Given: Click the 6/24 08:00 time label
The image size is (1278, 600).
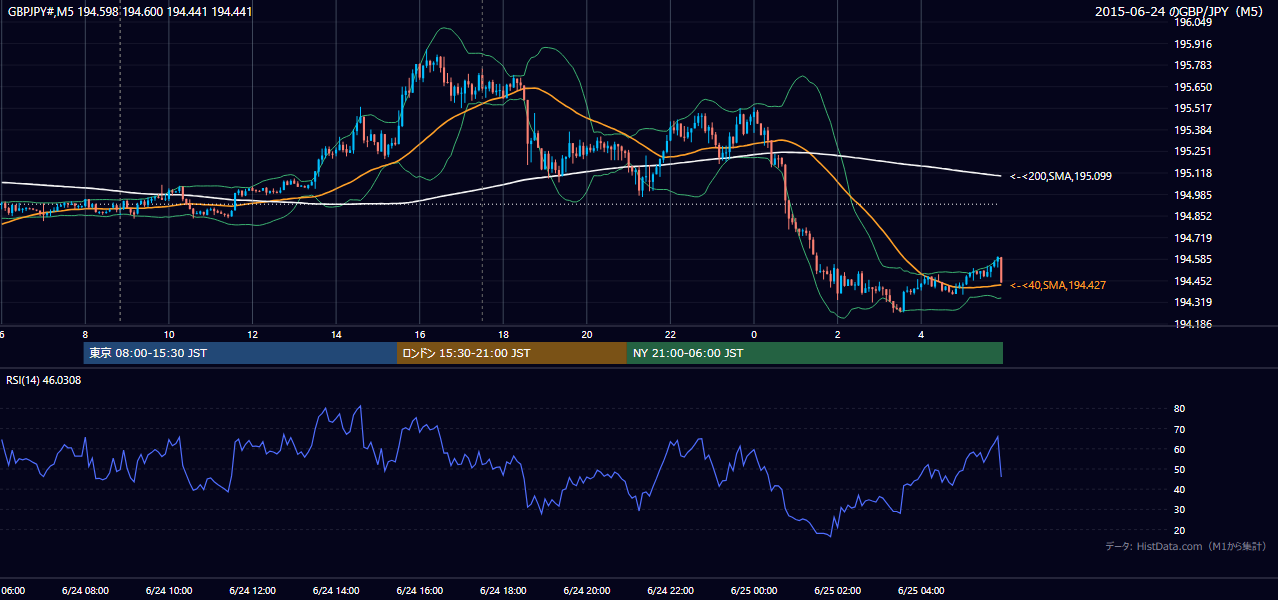Looking at the screenshot, I should tap(85, 590).
